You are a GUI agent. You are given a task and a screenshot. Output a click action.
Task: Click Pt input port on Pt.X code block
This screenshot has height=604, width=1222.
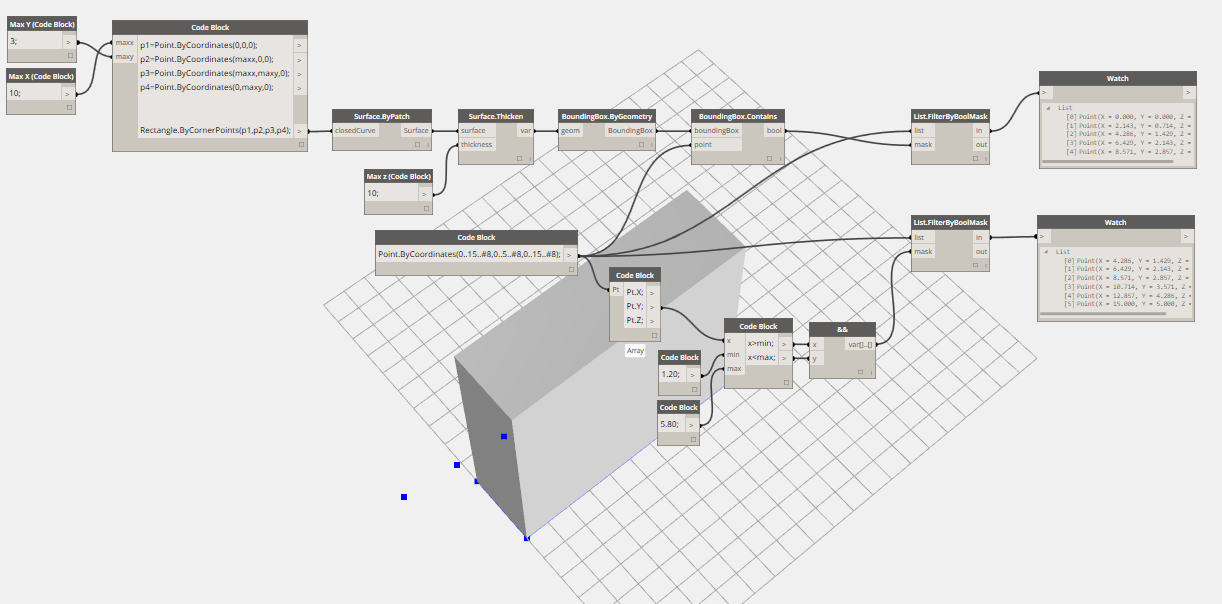coord(616,288)
